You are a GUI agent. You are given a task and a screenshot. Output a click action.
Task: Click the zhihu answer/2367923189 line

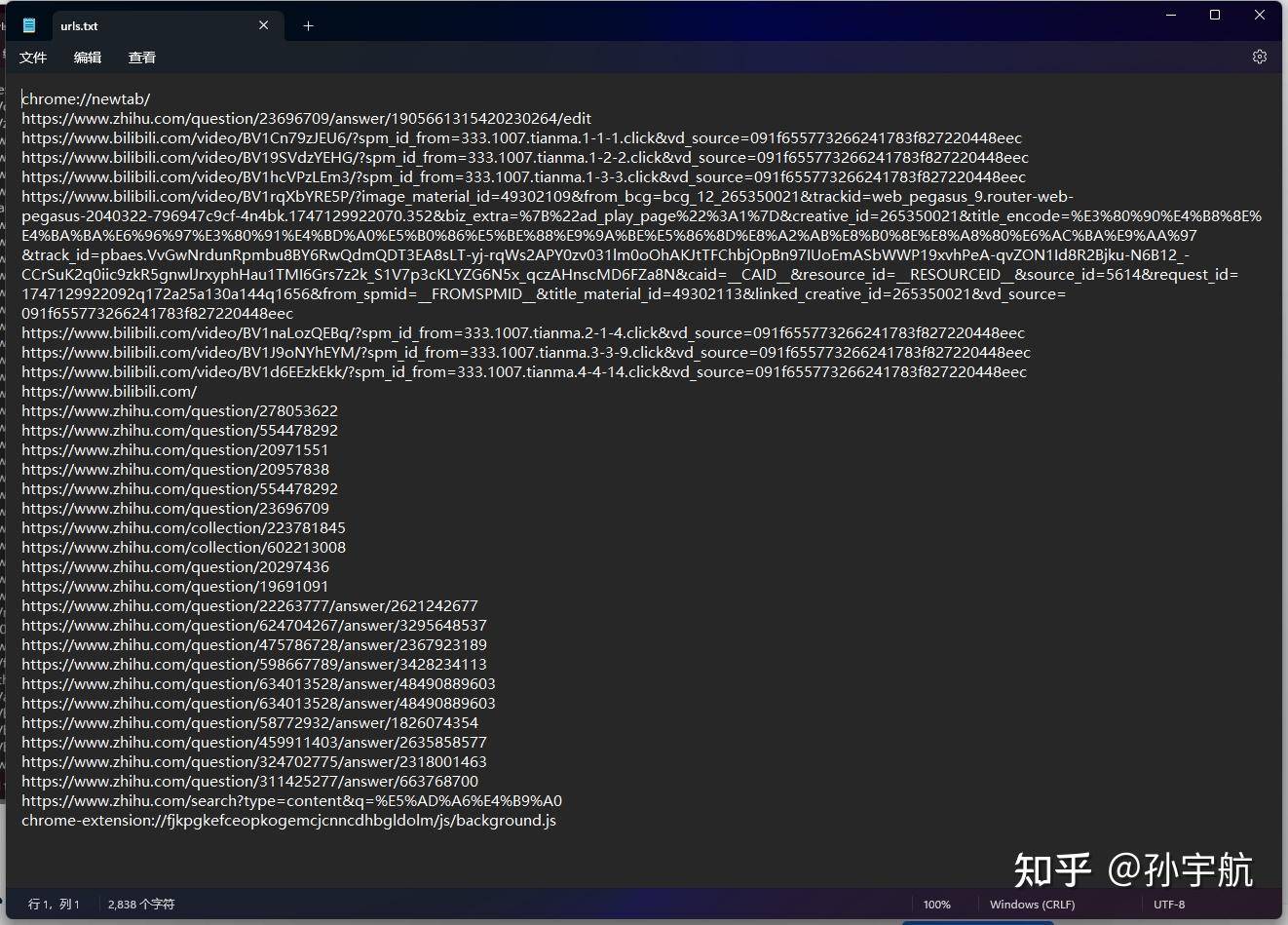(x=254, y=644)
